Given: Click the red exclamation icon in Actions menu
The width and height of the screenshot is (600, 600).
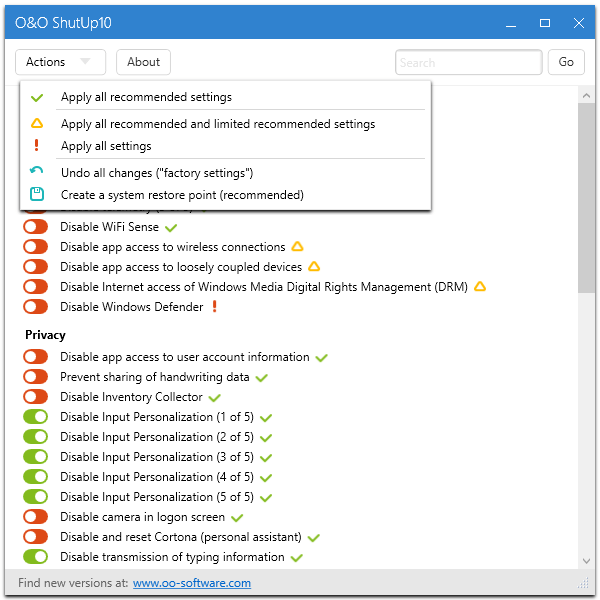Looking at the screenshot, I should point(37,146).
